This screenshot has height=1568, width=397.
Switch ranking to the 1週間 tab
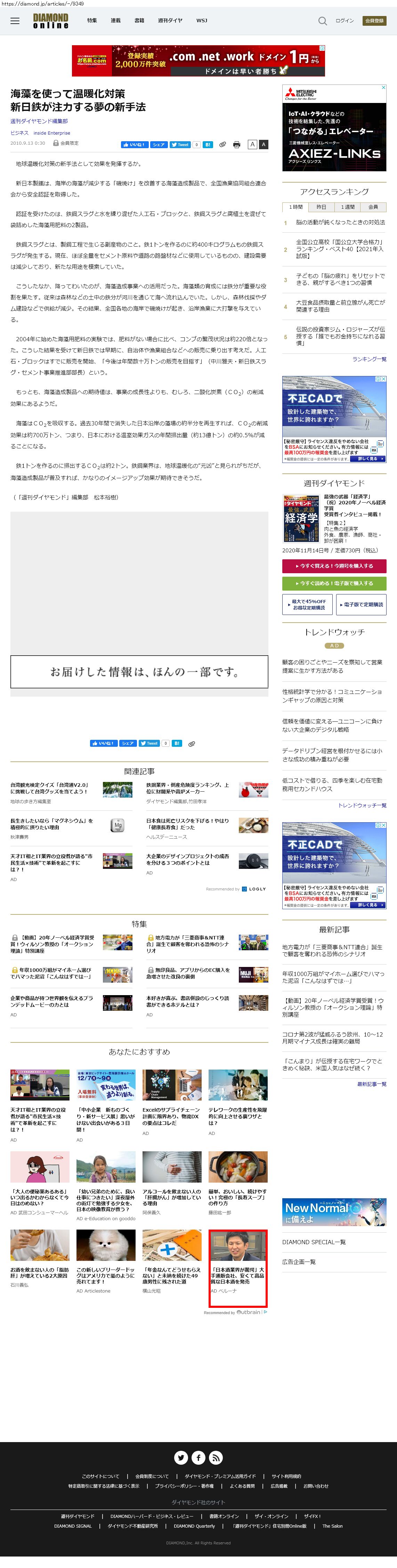347,207
